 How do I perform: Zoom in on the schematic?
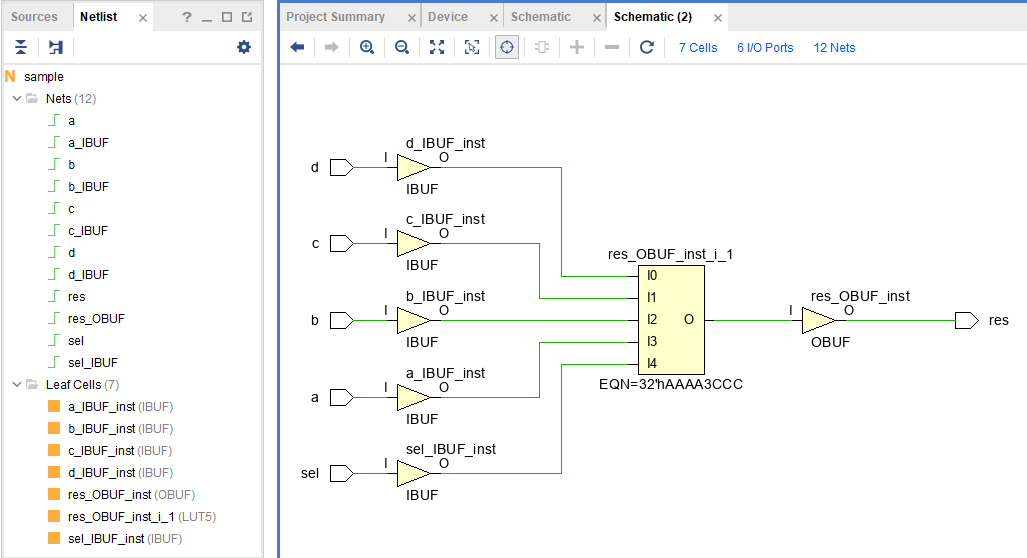[x=367, y=47]
